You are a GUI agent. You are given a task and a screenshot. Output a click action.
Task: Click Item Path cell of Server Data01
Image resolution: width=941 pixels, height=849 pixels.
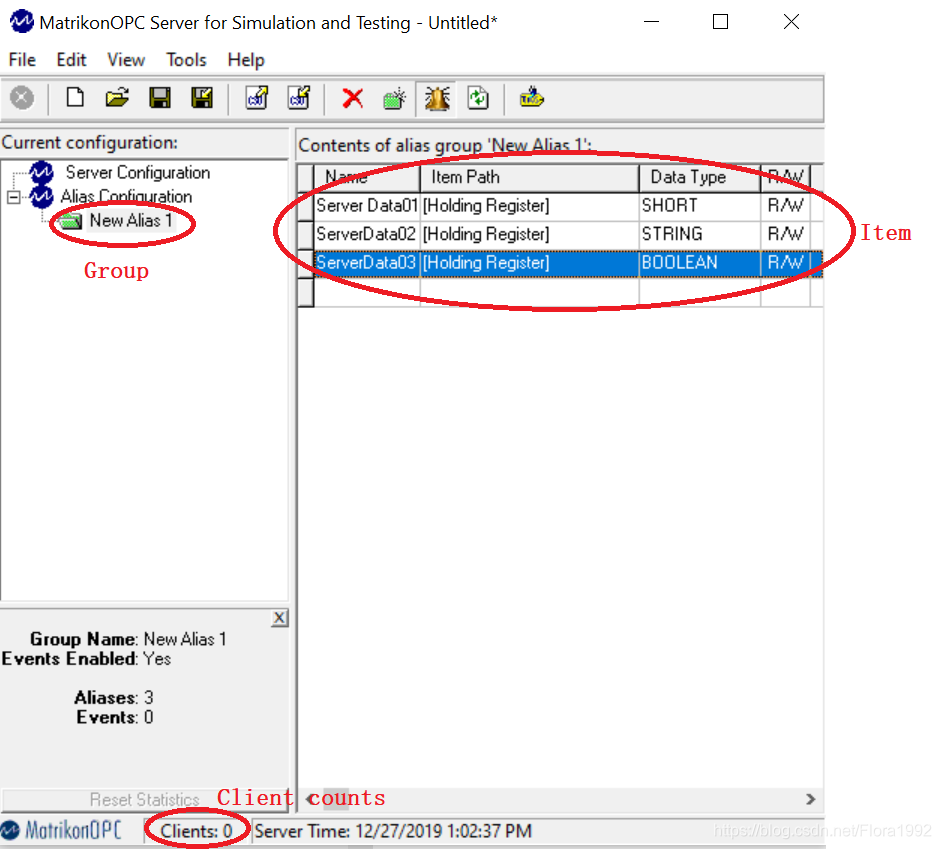click(529, 206)
